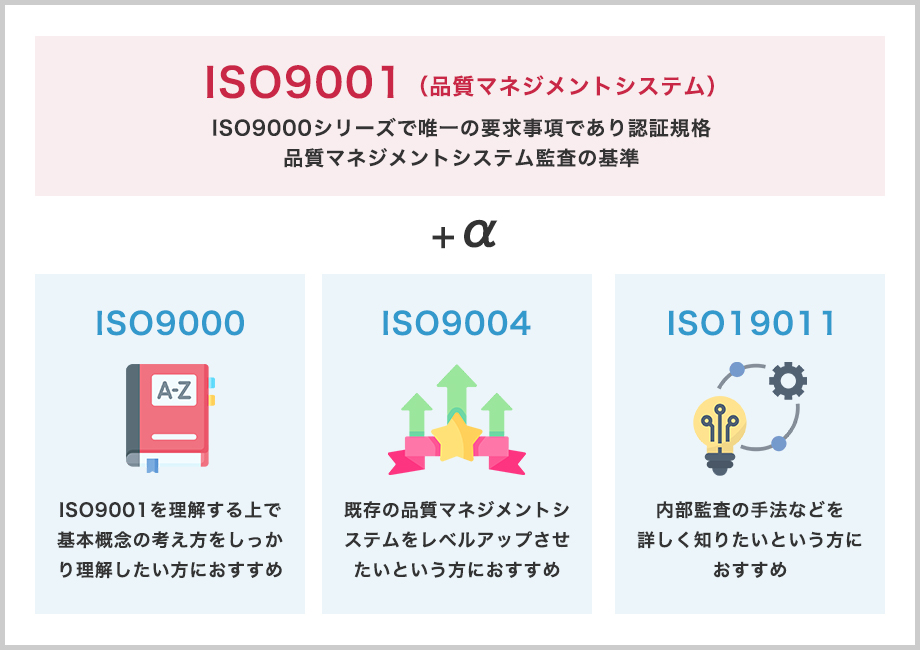Screen dimensions: 920x650
Task: Click the 品質マネジメントシステム parenthetical label
Action: point(566,86)
